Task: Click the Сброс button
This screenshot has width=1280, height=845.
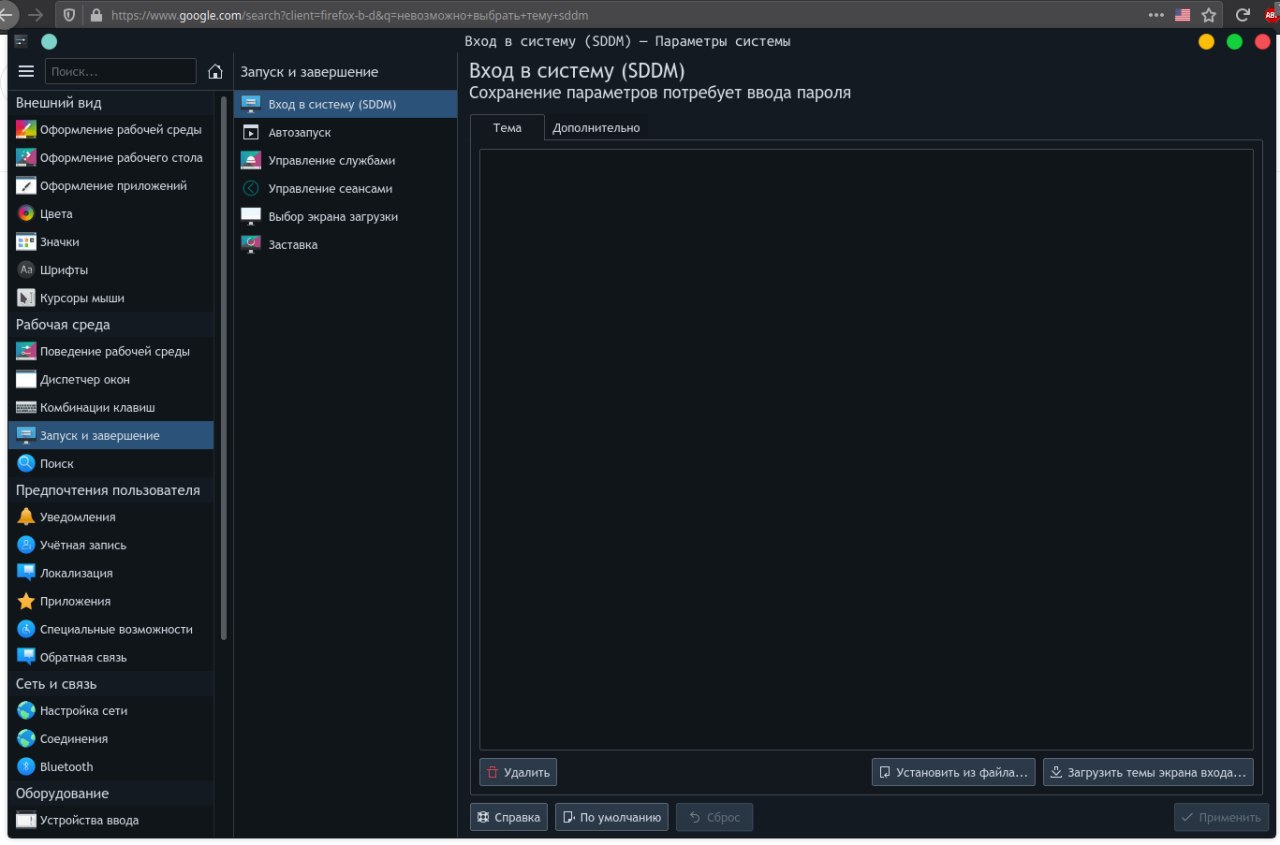Action: tap(714, 817)
